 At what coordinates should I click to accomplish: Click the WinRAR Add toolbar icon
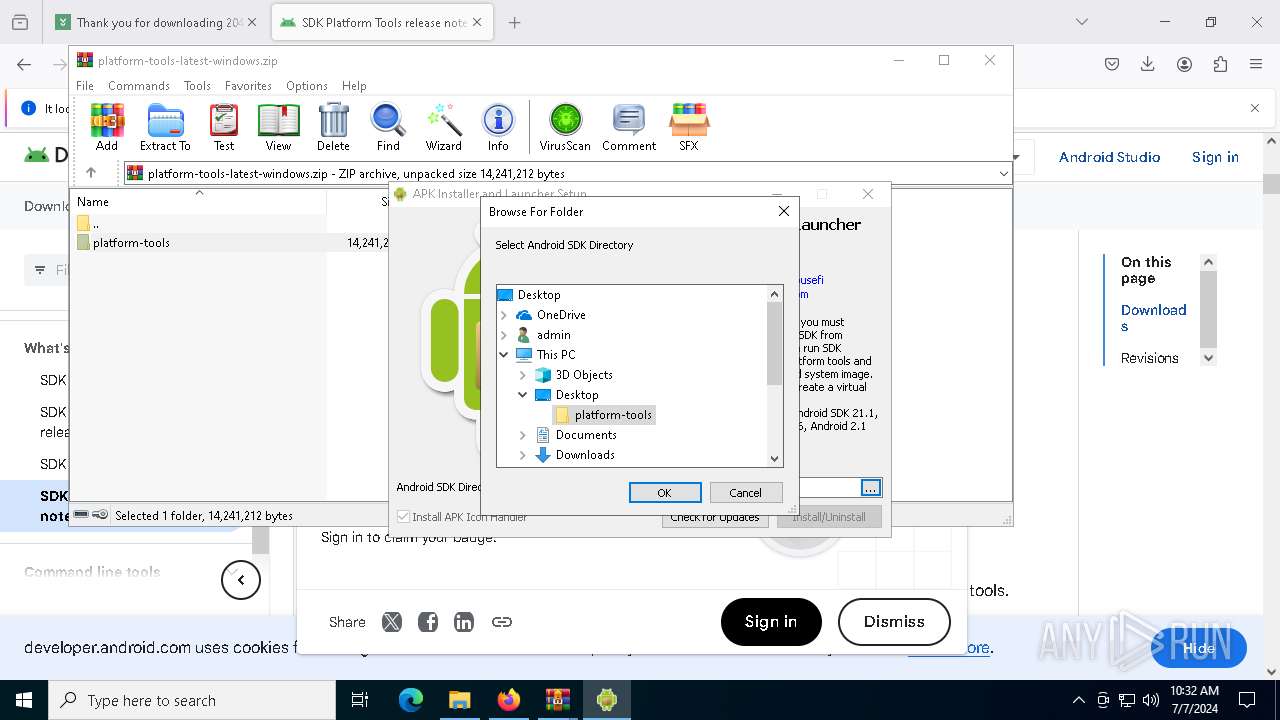click(107, 127)
